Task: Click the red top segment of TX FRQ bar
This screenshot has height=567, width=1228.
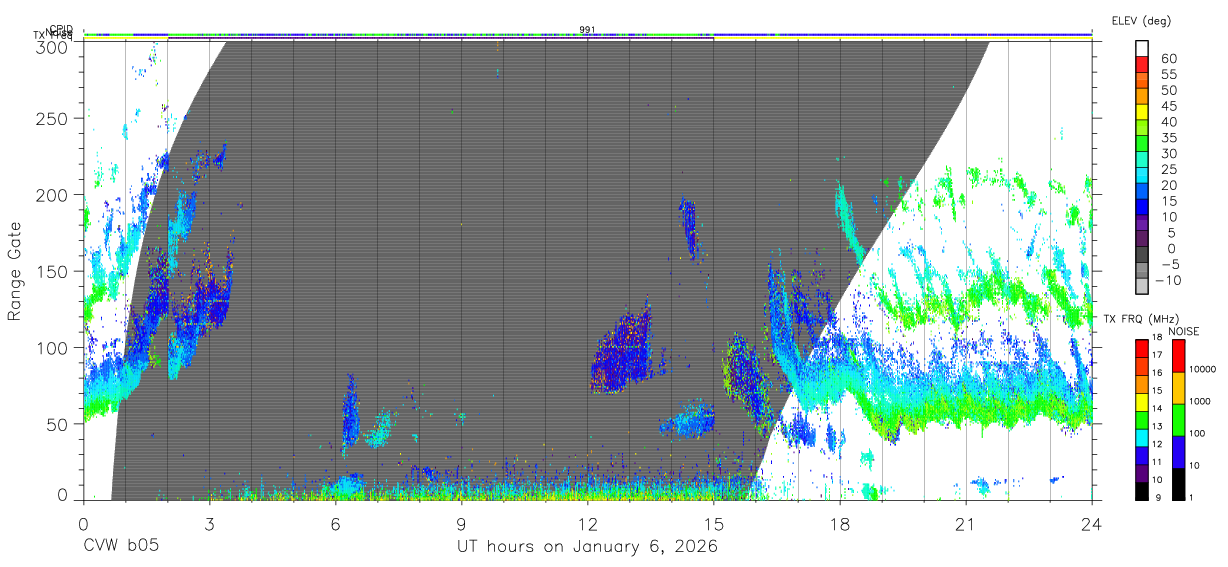Action: (x=1142, y=348)
